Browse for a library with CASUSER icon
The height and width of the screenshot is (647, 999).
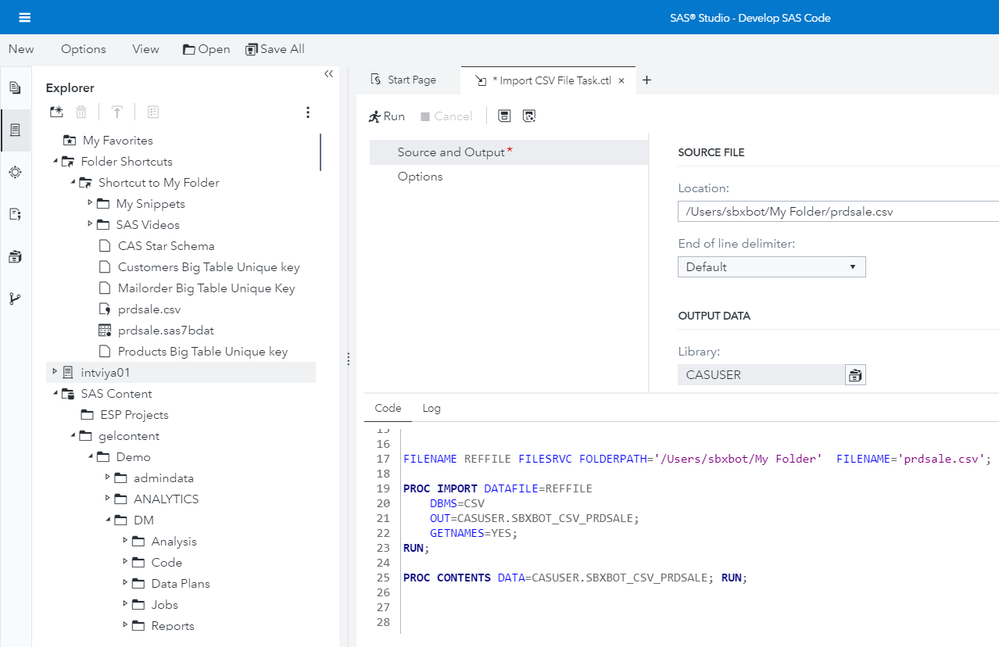855,375
